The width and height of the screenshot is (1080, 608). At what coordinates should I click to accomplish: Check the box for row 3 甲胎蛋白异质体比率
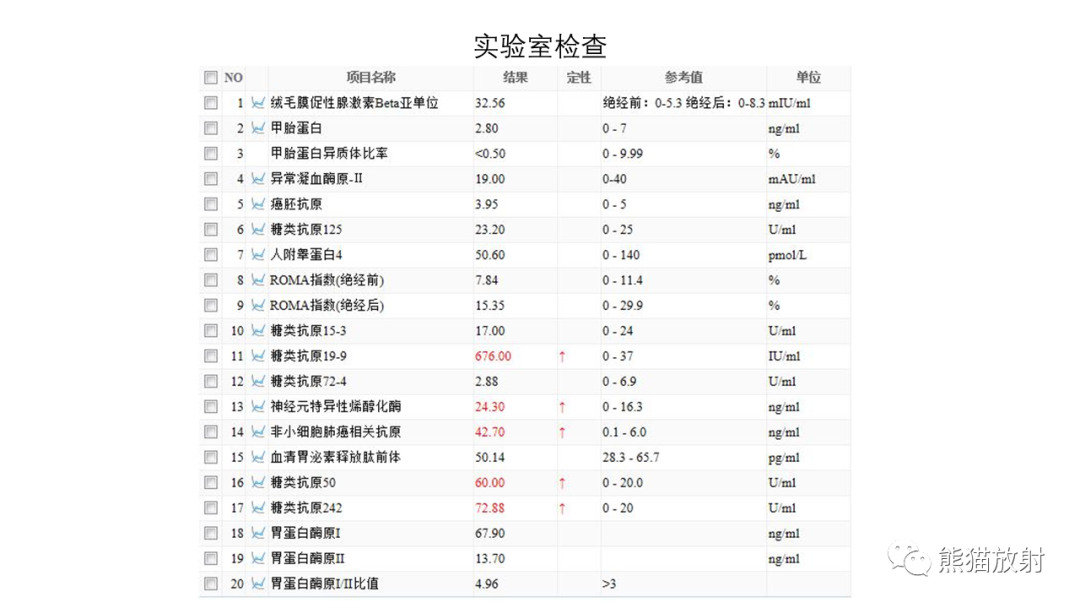[211, 154]
